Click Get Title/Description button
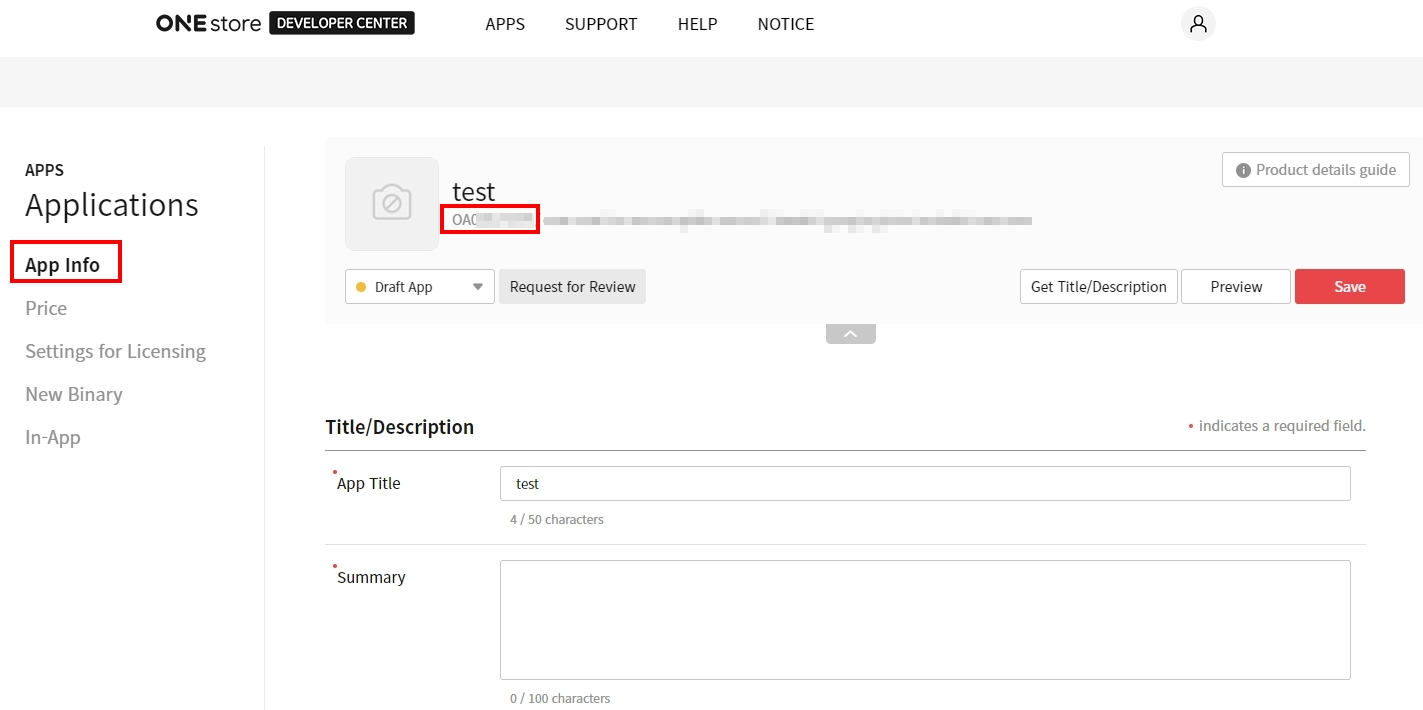 pyautogui.click(x=1098, y=287)
